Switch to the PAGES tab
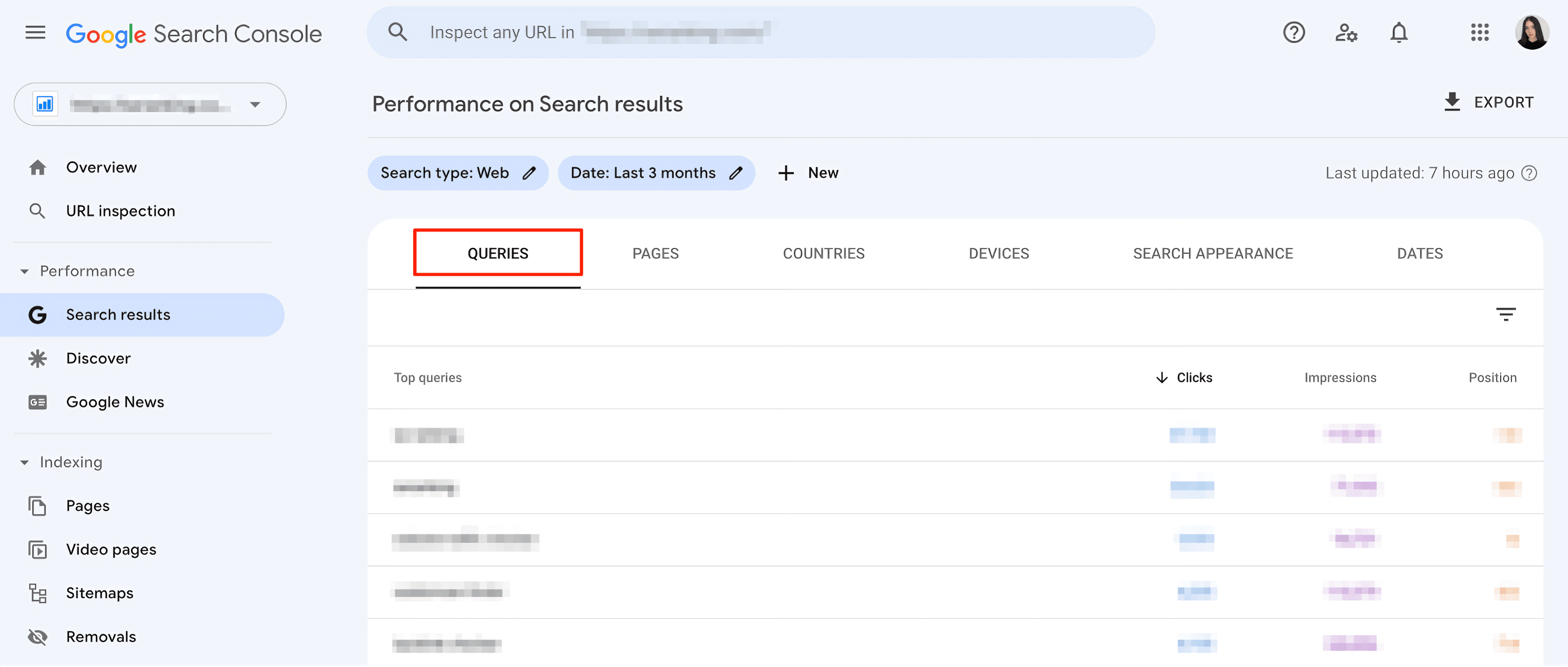The width and height of the screenshot is (1568, 667). point(655,254)
